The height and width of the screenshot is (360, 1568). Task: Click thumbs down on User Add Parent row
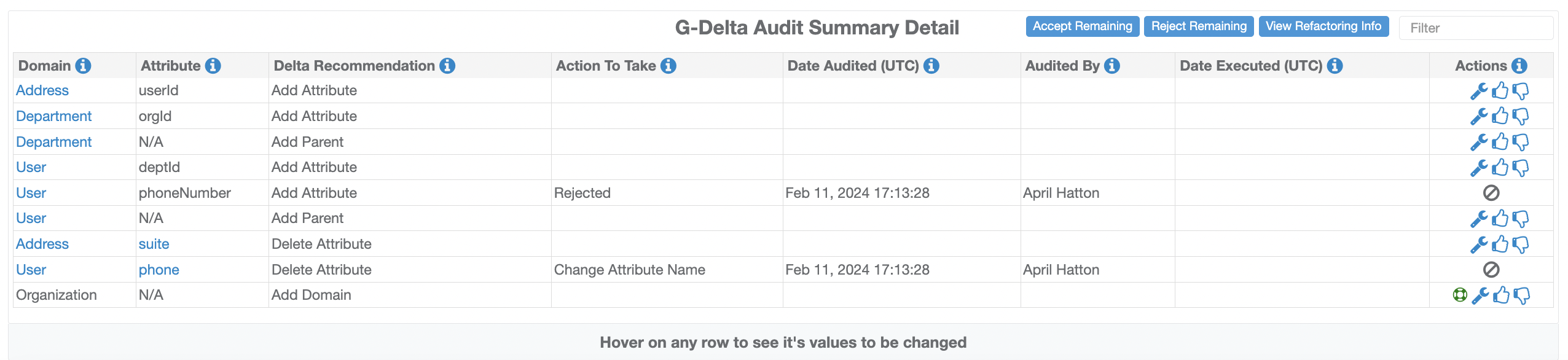coord(1521,219)
